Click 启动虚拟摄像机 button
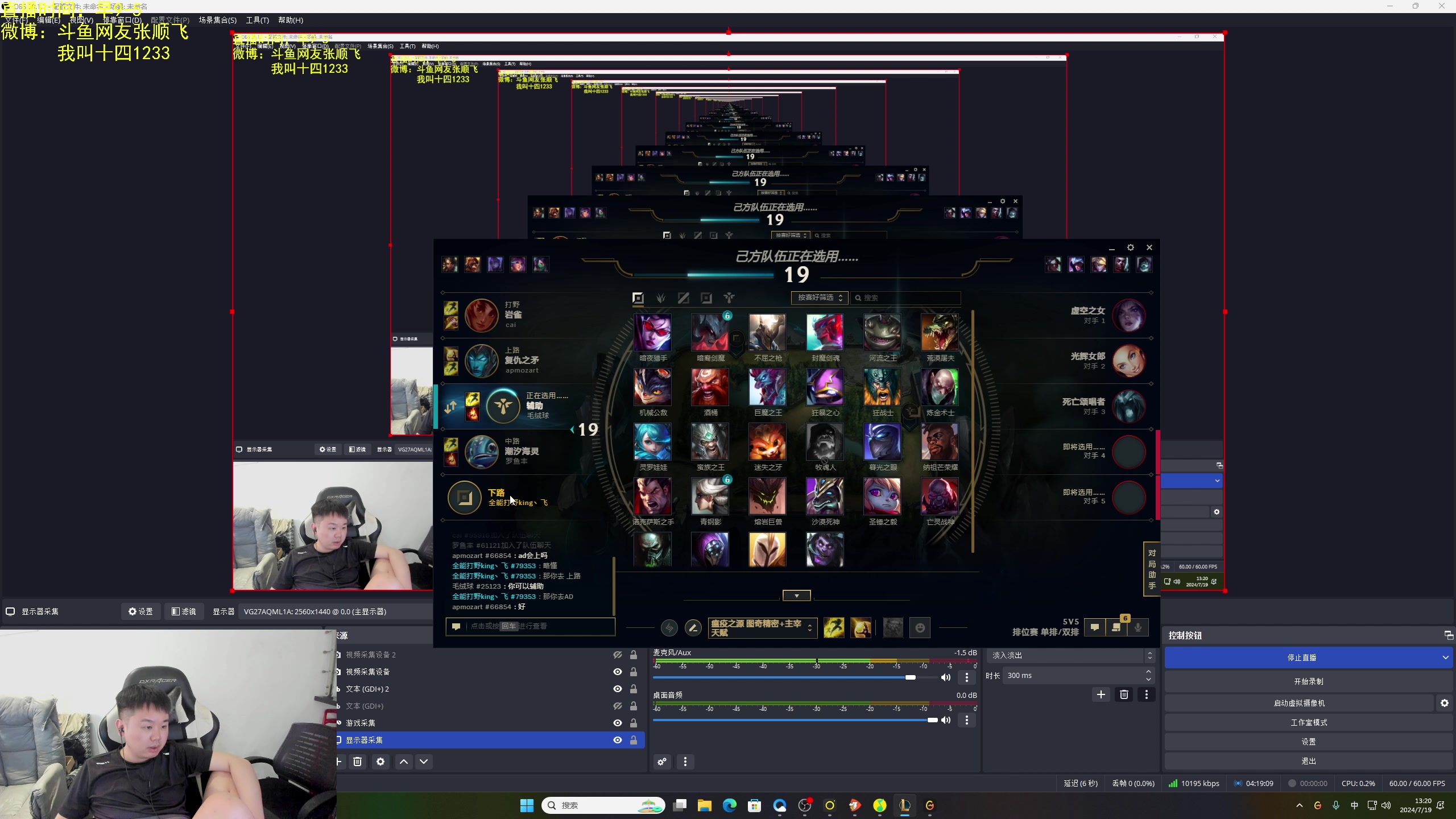Image resolution: width=1456 pixels, height=819 pixels. point(1299,703)
